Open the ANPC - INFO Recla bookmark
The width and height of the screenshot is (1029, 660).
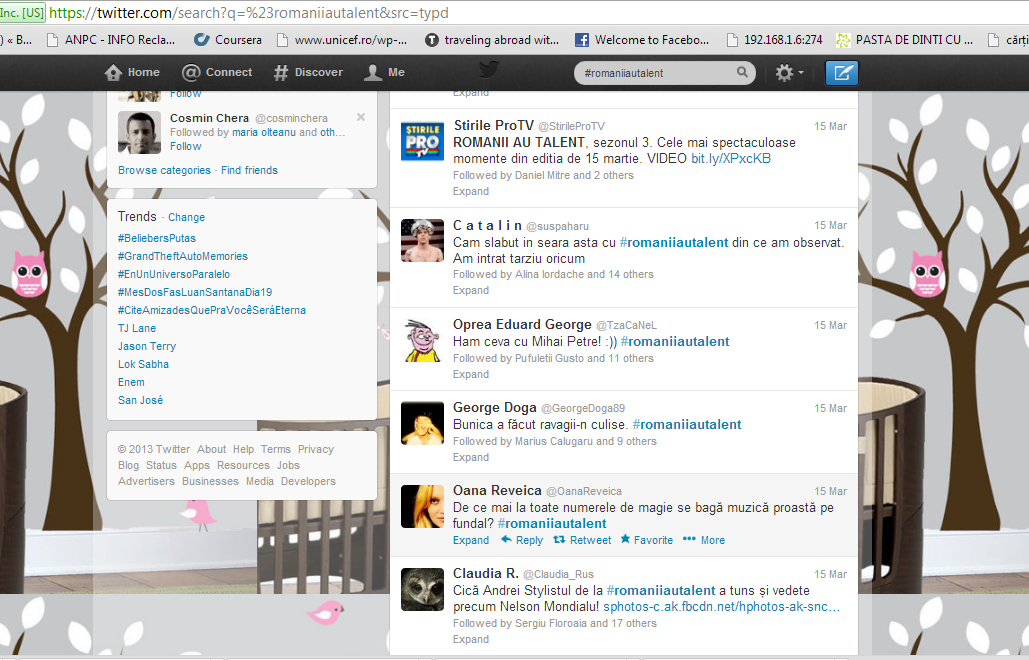tap(111, 40)
